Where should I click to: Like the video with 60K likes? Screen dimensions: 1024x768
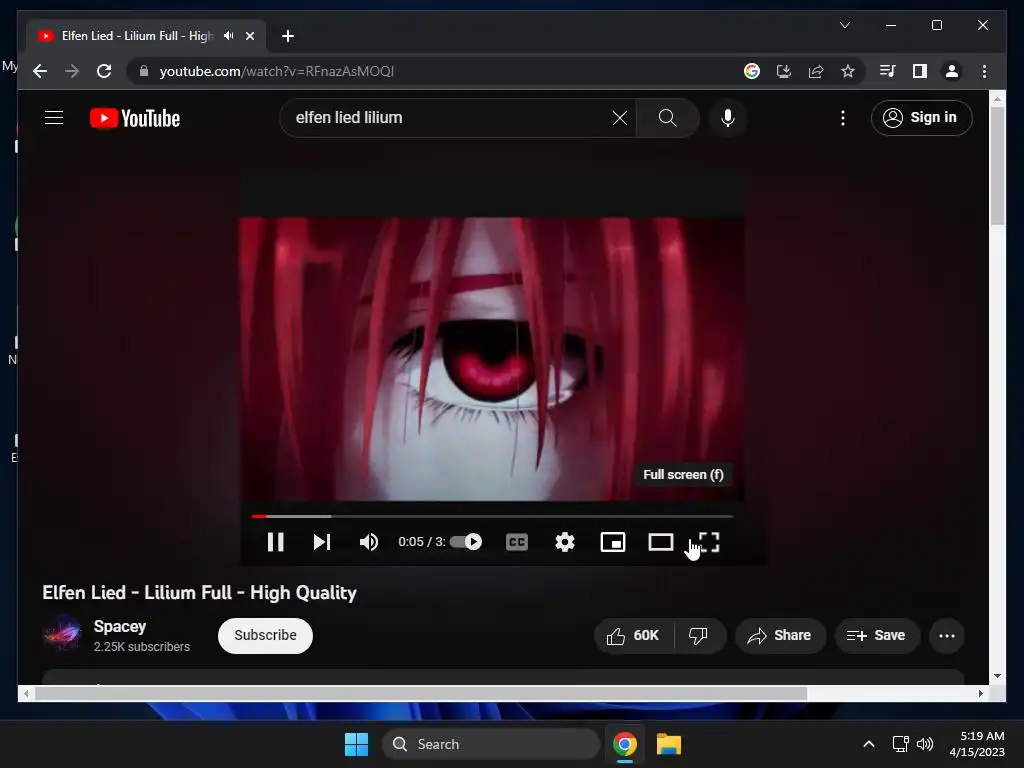coord(633,635)
